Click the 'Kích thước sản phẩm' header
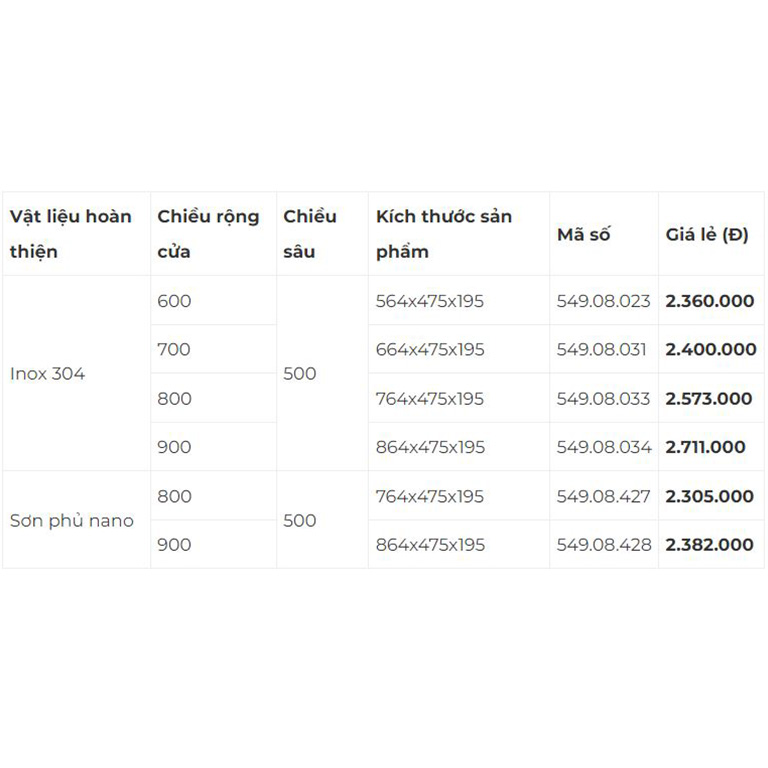This screenshot has height=768, width=768. click(x=444, y=234)
